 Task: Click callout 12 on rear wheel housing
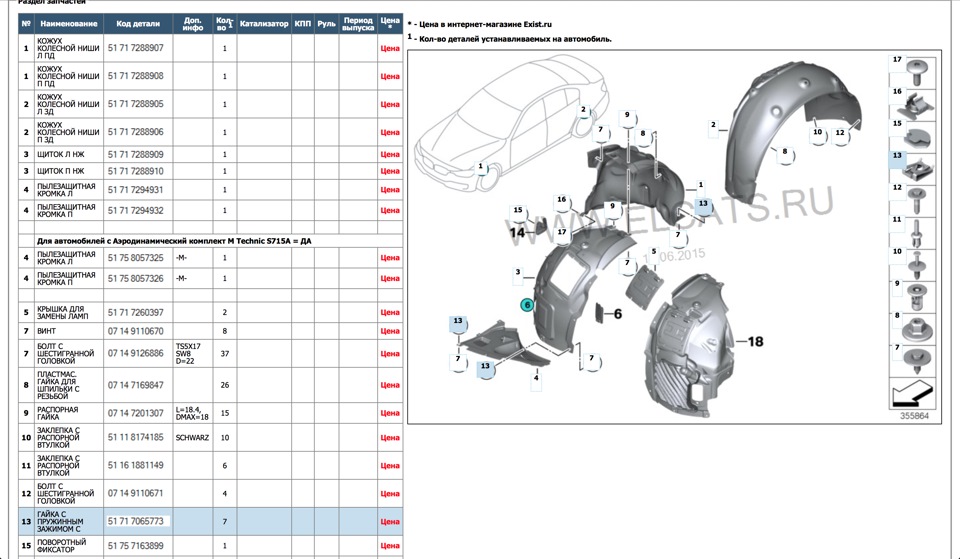(840, 132)
